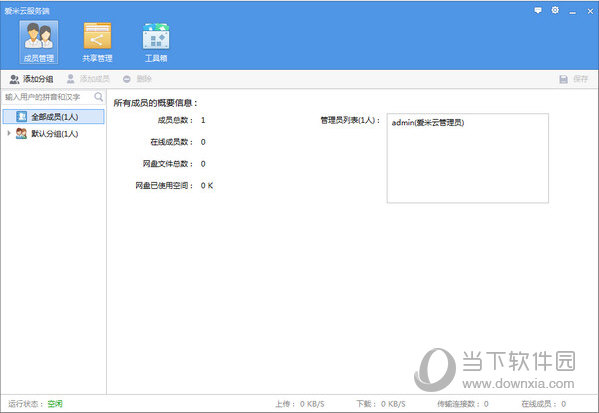Select 全部成员(1人) tree item
Image resolution: width=599 pixels, height=413 pixels.
[x=53, y=117]
